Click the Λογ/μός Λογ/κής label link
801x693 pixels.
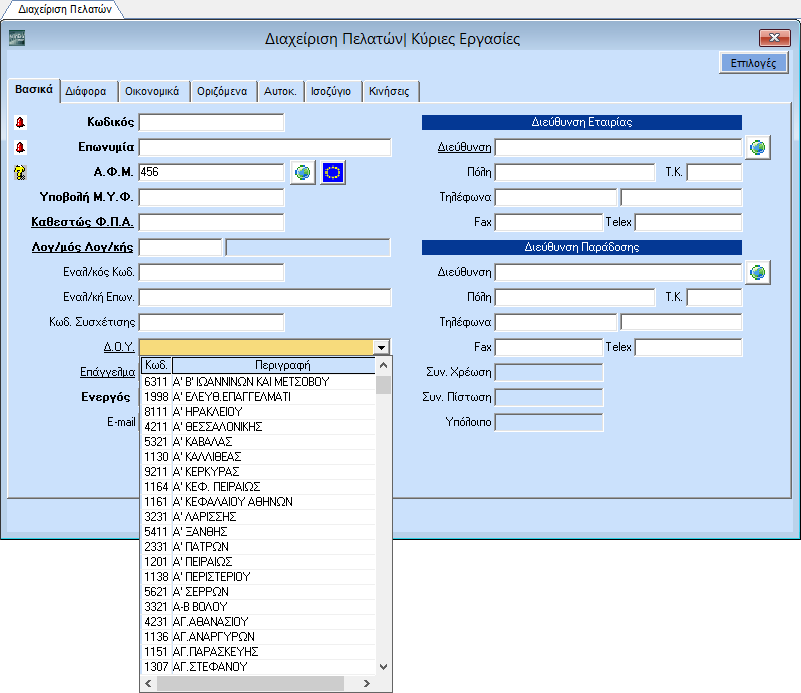click(82, 247)
